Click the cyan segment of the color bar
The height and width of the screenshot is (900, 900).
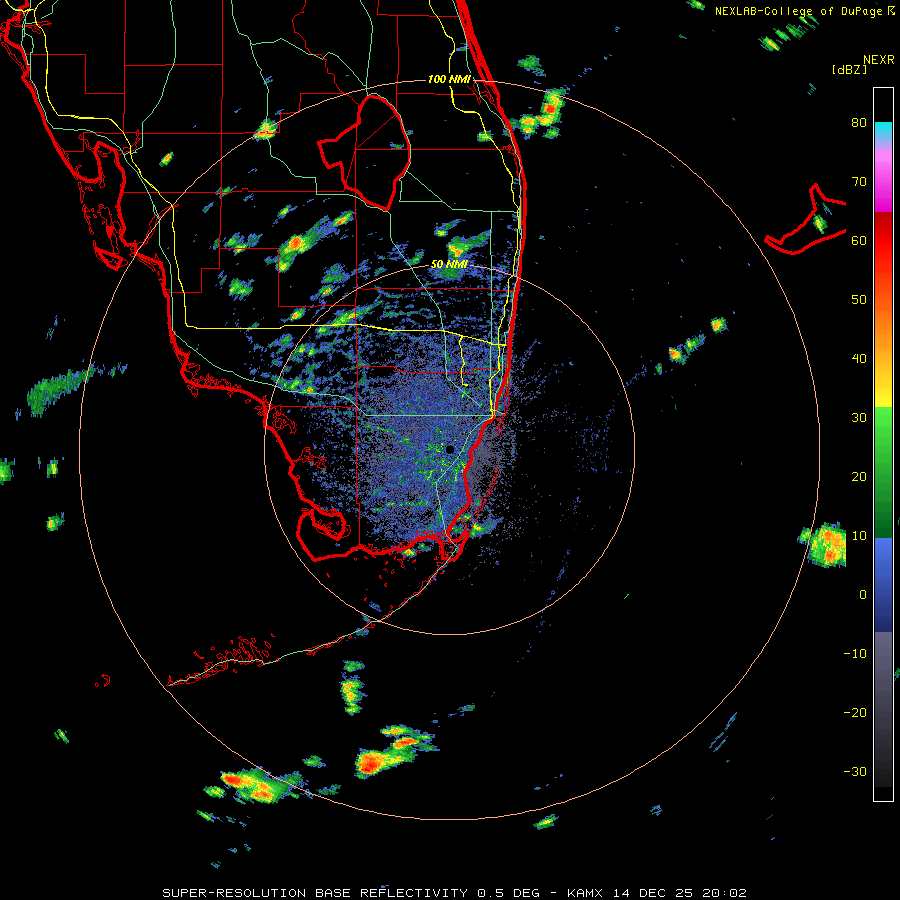click(883, 131)
